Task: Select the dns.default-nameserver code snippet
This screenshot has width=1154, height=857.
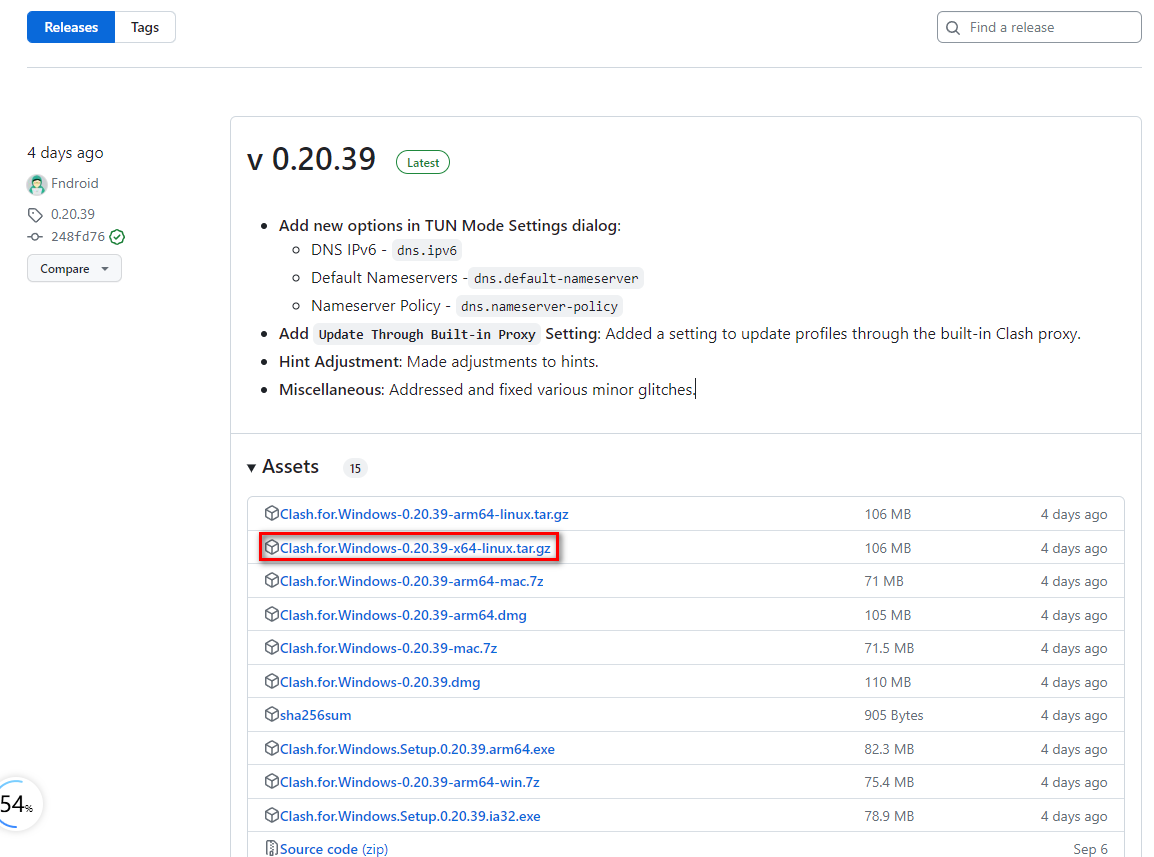Action: [556, 278]
